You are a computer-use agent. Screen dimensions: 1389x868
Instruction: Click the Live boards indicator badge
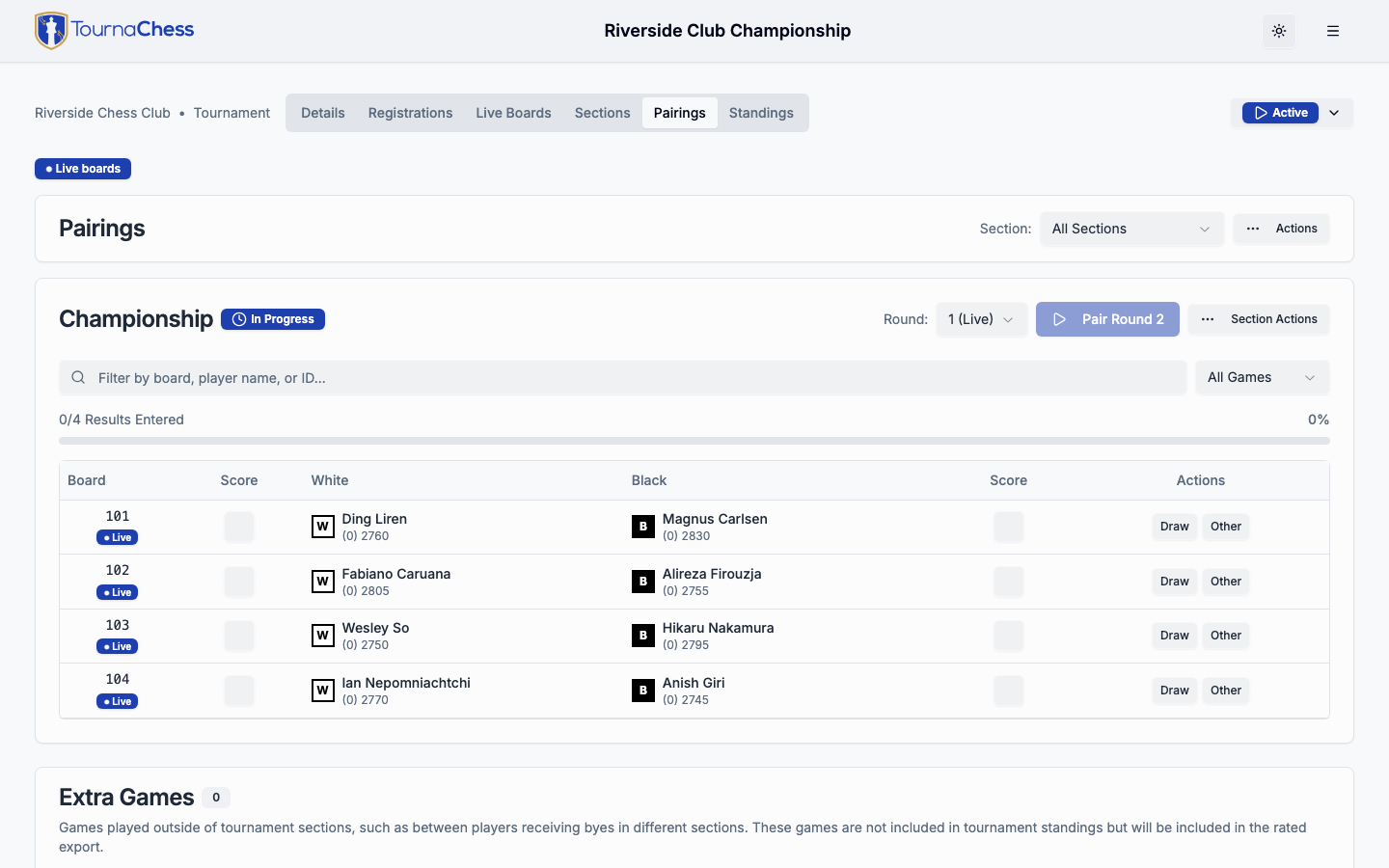pyautogui.click(x=83, y=169)
